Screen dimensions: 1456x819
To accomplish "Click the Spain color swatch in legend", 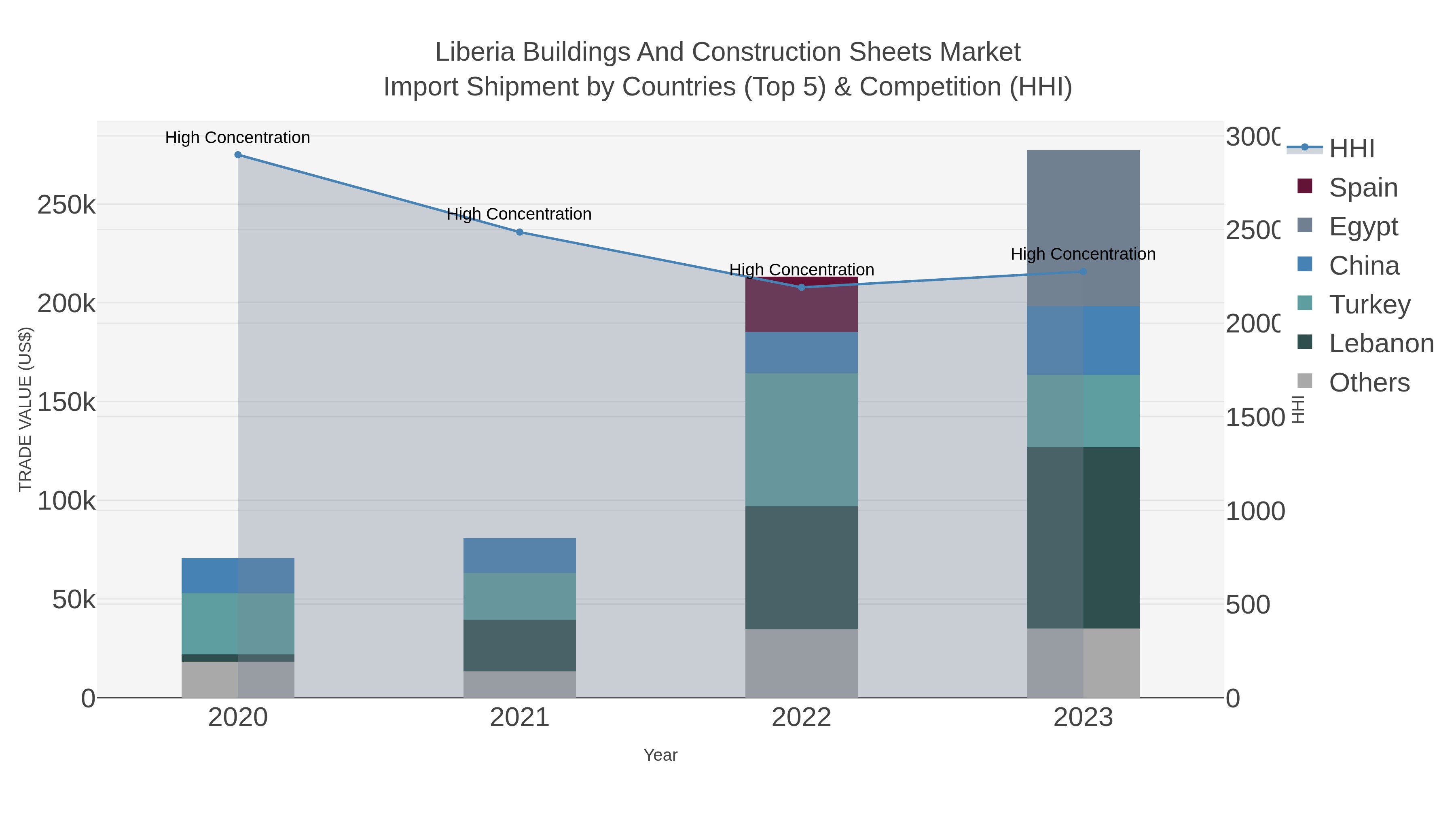I will (x=1304, y=186).
